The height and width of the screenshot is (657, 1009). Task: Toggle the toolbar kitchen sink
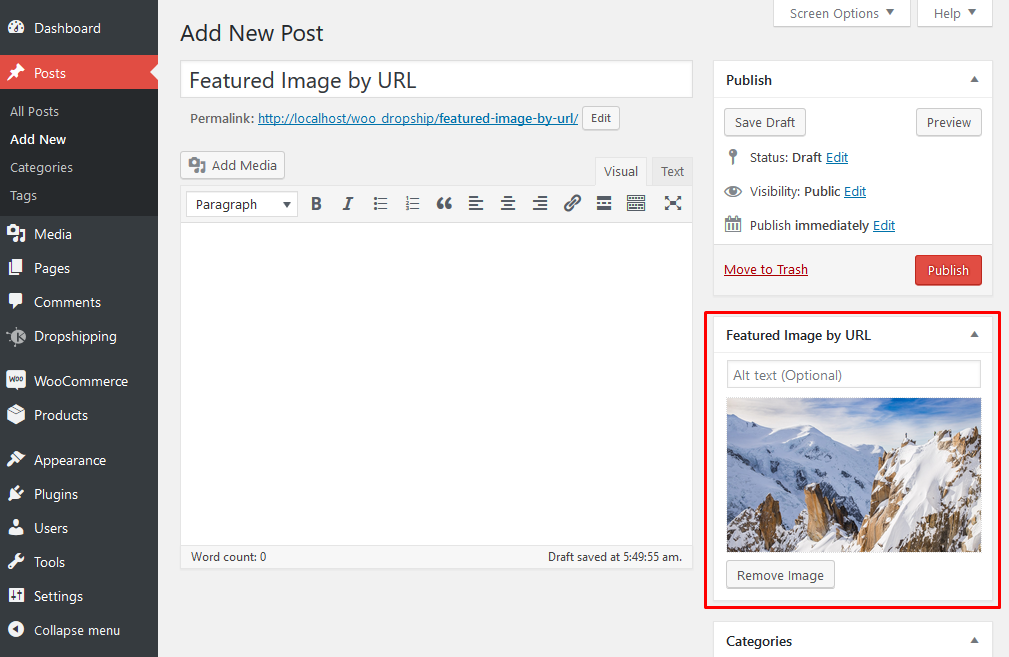tap(636, 204)
